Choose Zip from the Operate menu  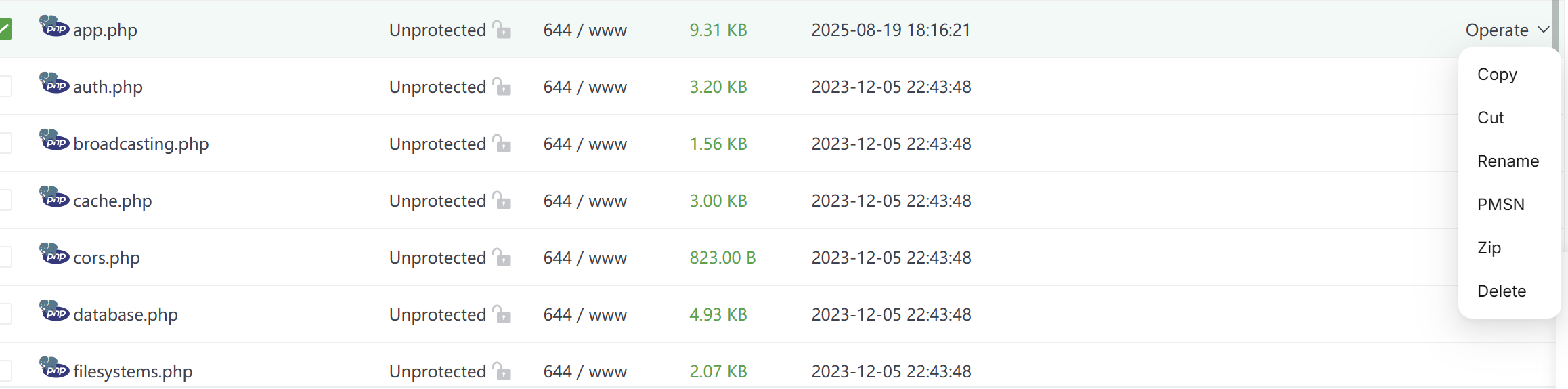click(x=1489, y=248)
